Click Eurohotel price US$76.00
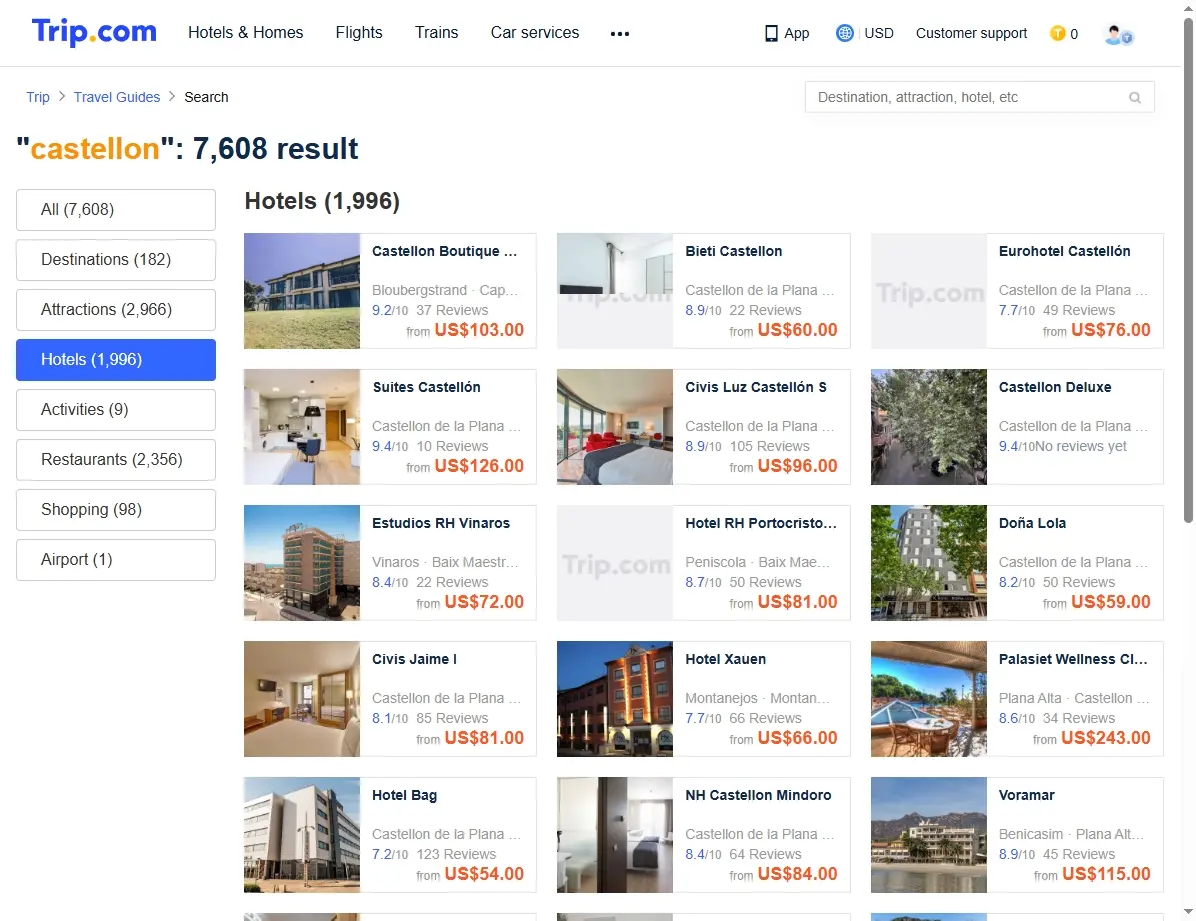1196x921 pixels. coord(1111,330)
